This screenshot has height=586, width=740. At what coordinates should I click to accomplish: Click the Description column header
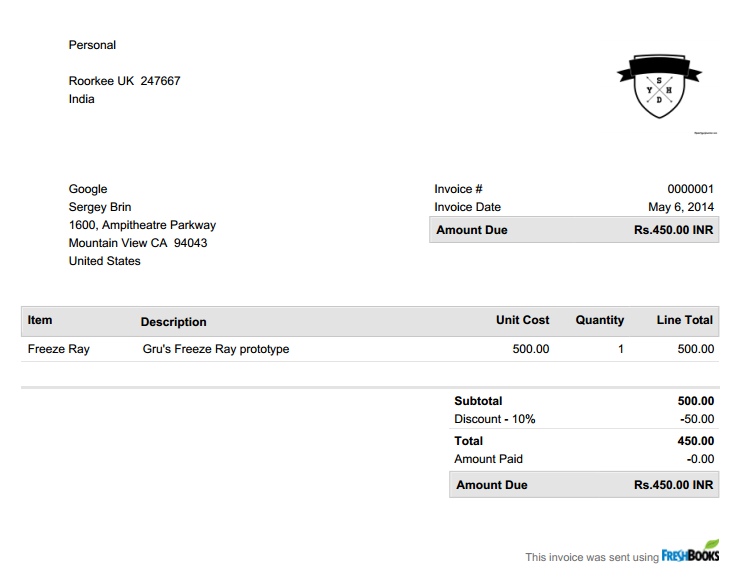click(173, 322)
